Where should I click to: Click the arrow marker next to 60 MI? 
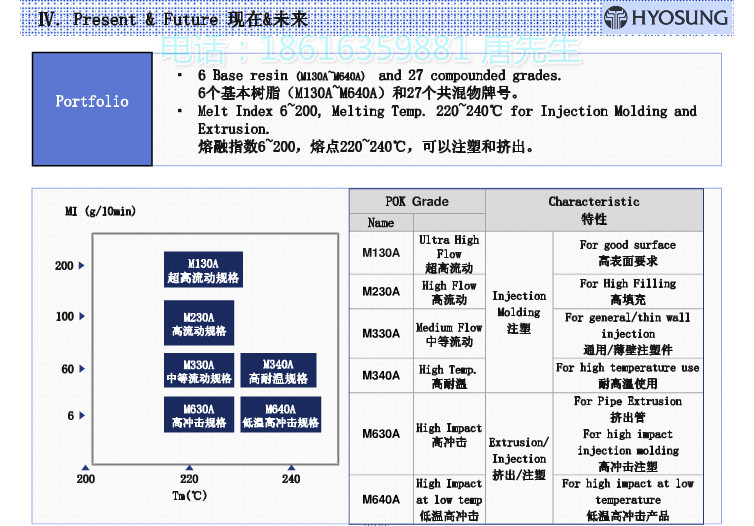pyautogui.click(x=82, y=369)
